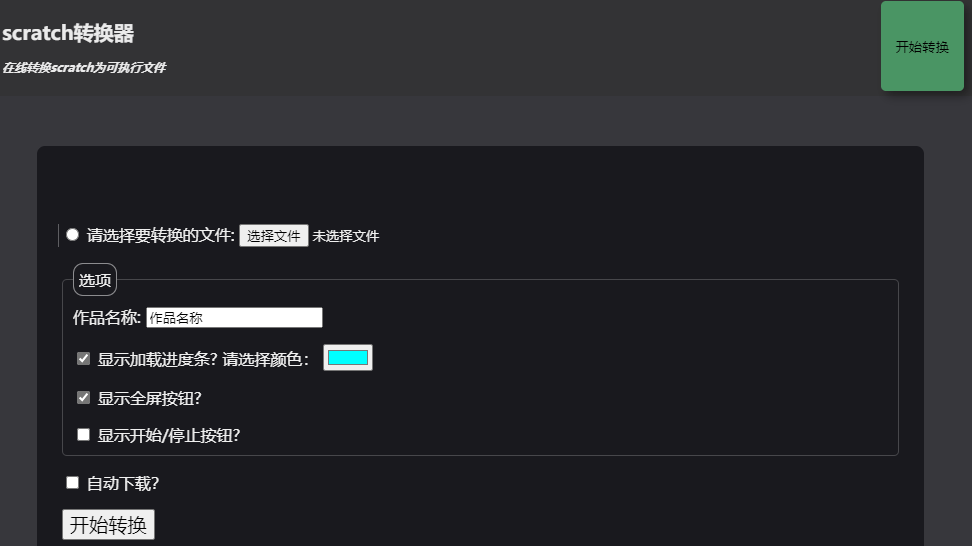Click the 作品名称: label before the input
Screen dimensions: 972x546
coord(107,318)
